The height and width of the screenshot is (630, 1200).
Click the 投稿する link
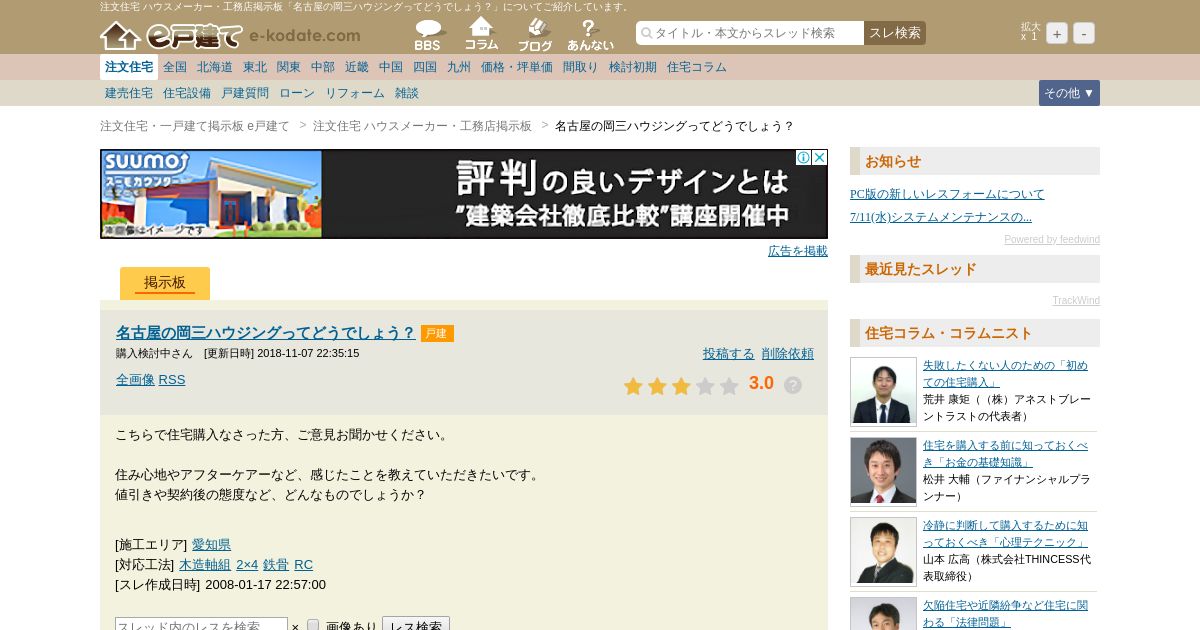click(729, 354)
